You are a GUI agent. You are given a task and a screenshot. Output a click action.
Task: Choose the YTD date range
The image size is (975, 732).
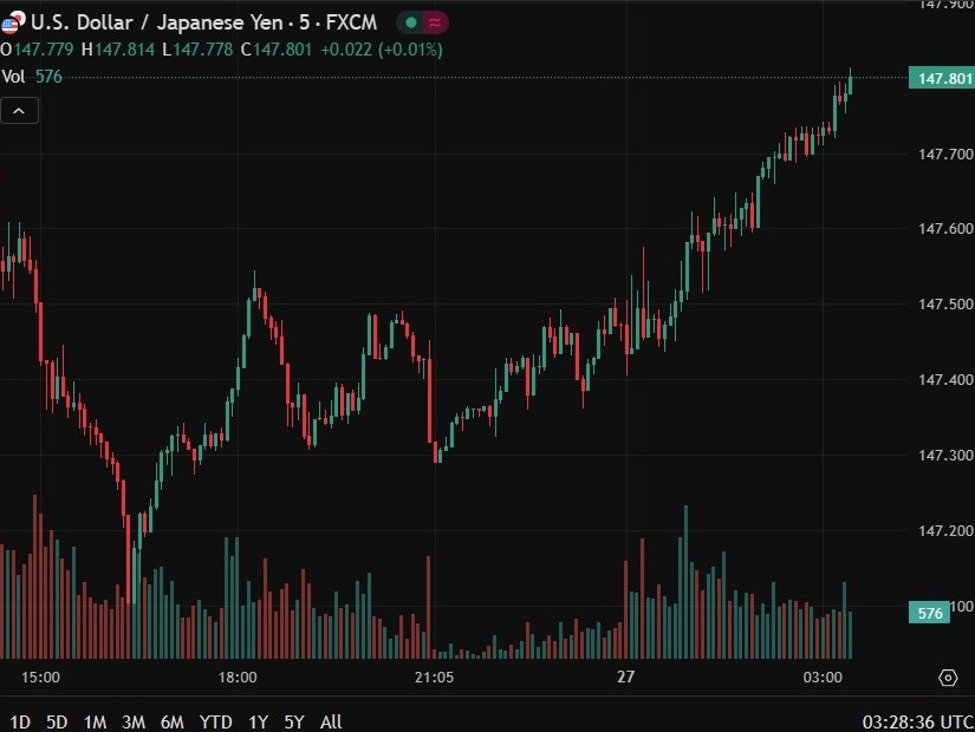point(215,721)
